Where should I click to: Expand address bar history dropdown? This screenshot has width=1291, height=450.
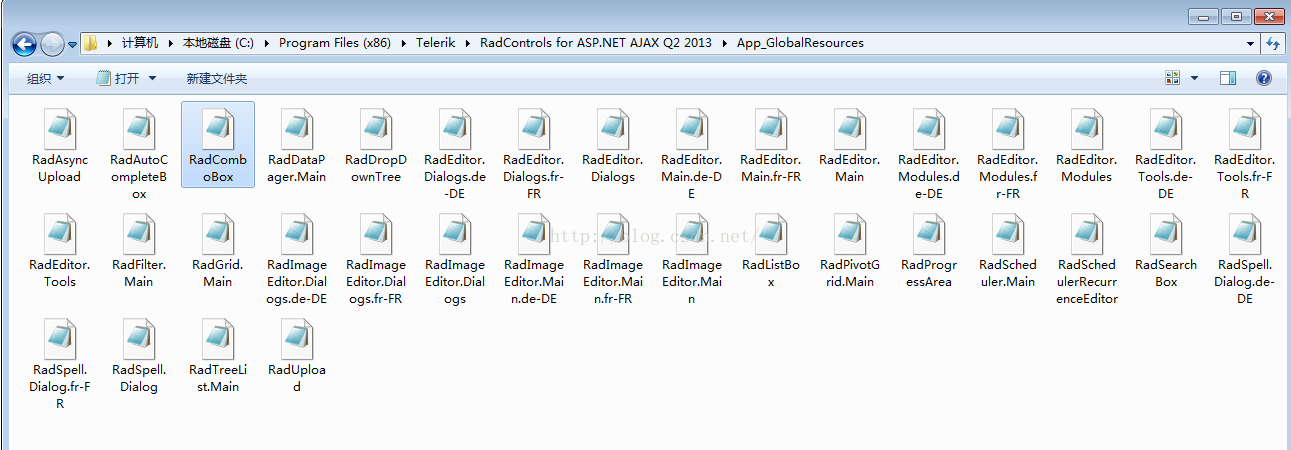(x=1251, y=44)
